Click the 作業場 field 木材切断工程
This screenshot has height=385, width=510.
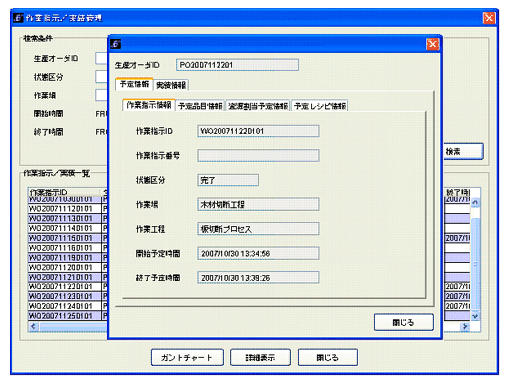[258, 204]
